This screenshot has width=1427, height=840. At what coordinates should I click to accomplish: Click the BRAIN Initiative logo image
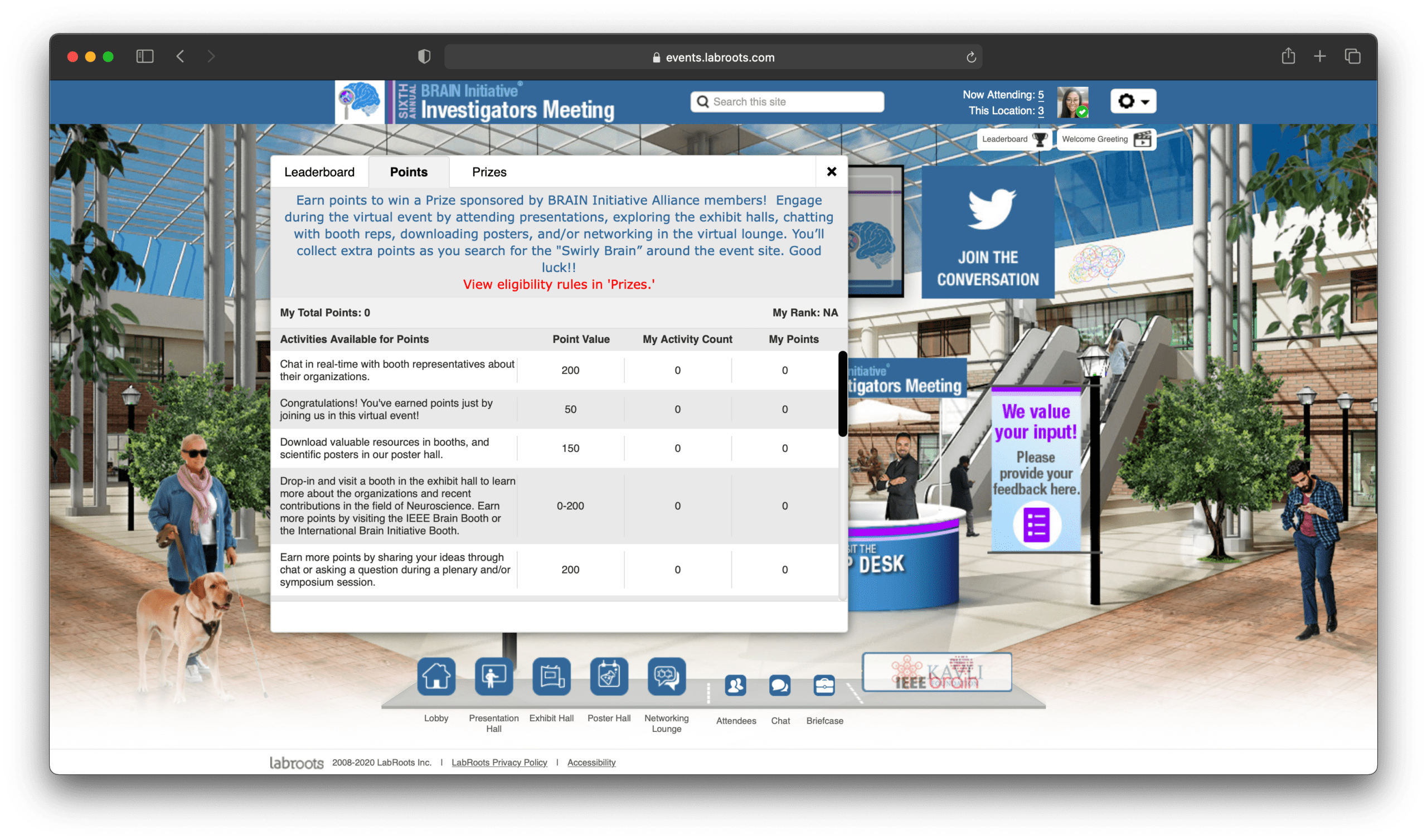click(x=360, y=102)
